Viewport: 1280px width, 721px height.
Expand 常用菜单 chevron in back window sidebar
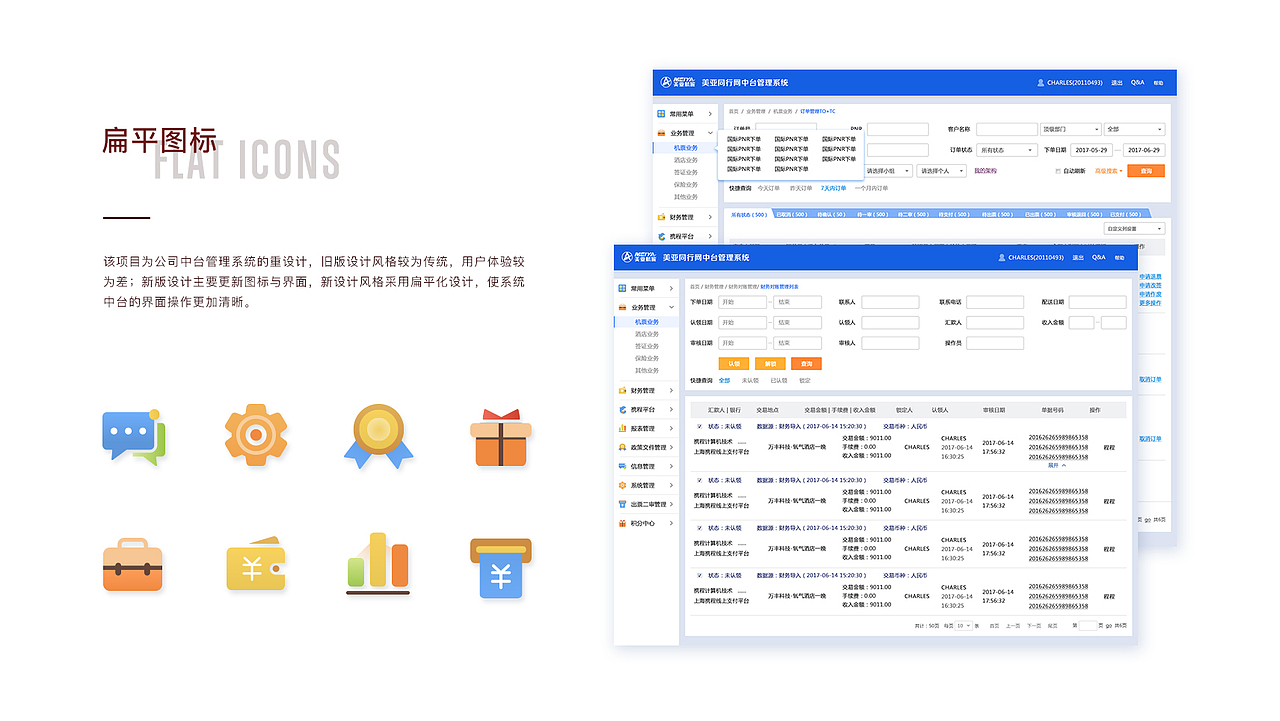click(710, 114)
